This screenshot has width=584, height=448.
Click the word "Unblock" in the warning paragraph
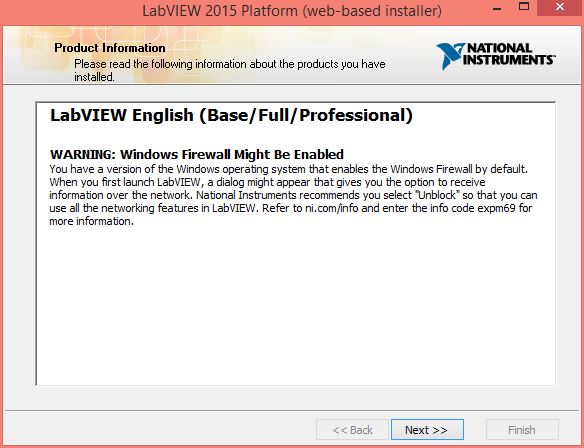click(x=437, y=195)
